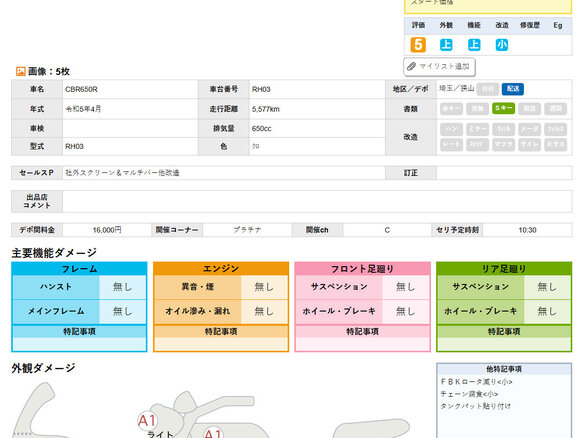Click the orange 5 rating badge

[418, 45]
